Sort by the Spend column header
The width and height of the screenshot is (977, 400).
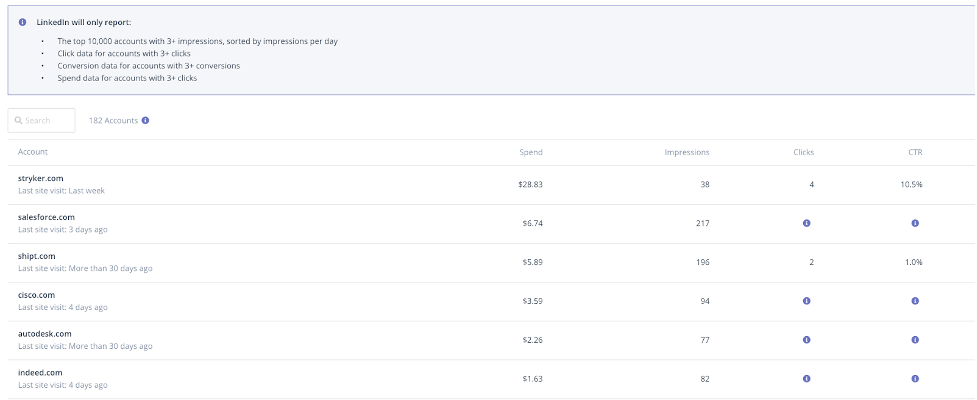tap(531, 152)
